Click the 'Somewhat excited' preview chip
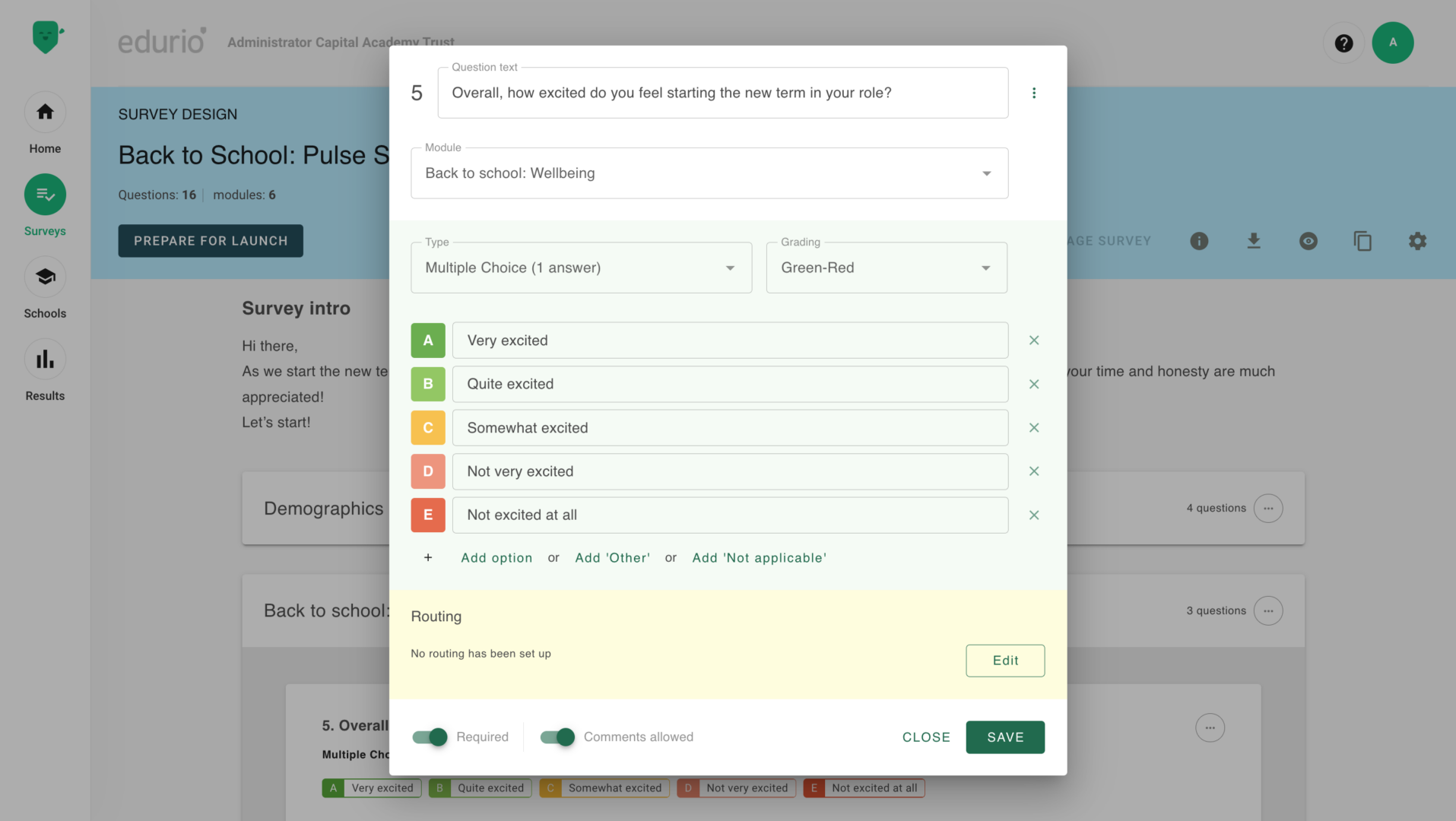Image resolution: width=1456 pixels, height=821 pixels. pyautogui.click(x=604, y=788)
